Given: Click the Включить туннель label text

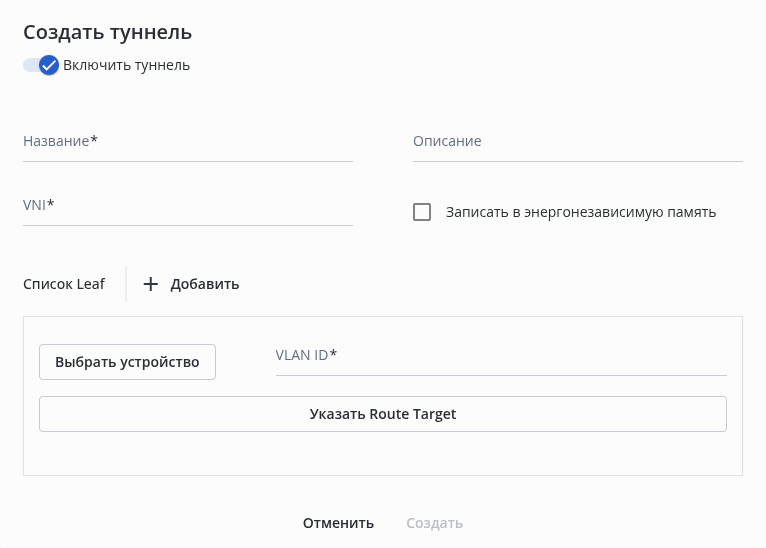Looking at the screenshot, I should click(x=126, y=66).
